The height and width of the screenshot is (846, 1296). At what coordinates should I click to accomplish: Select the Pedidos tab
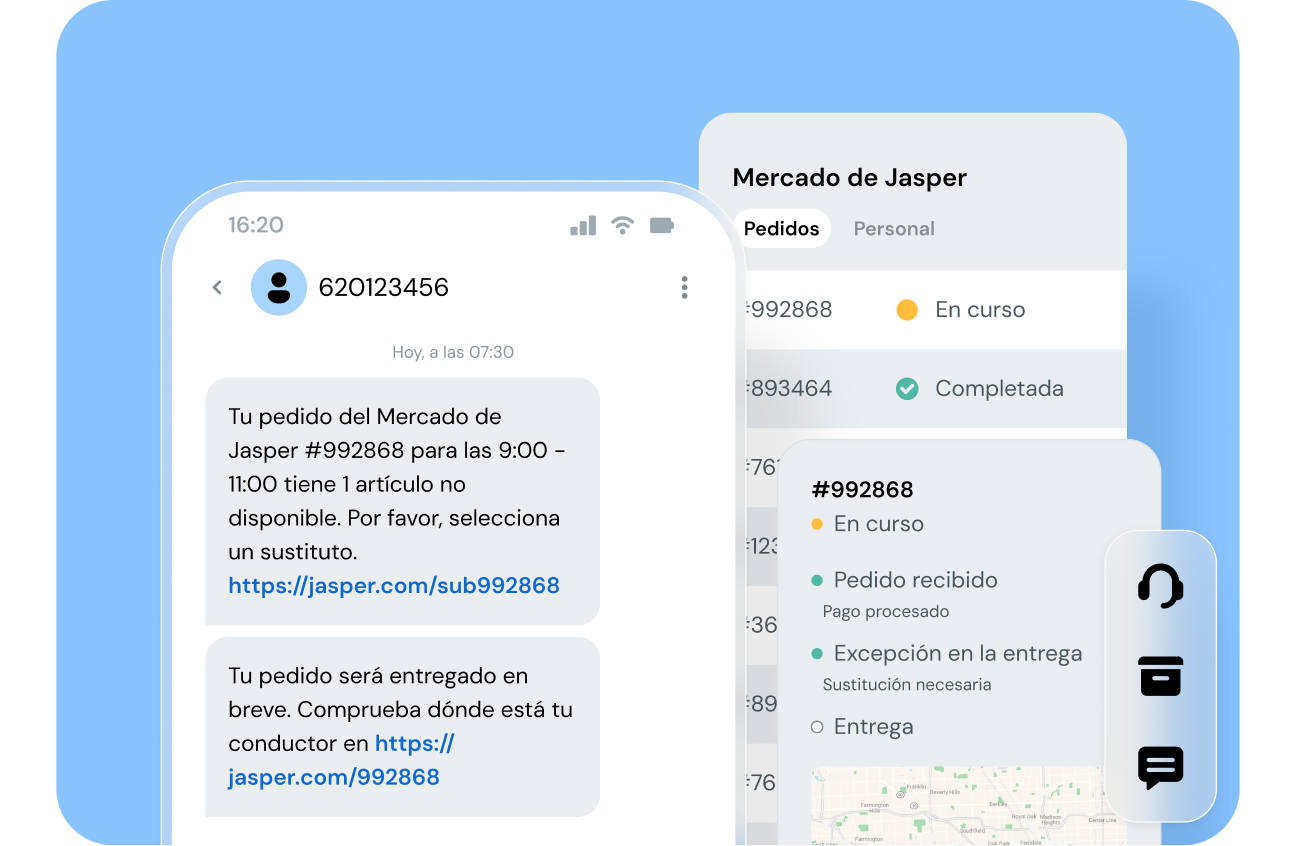pyautogui.click(x=781, y=228)
